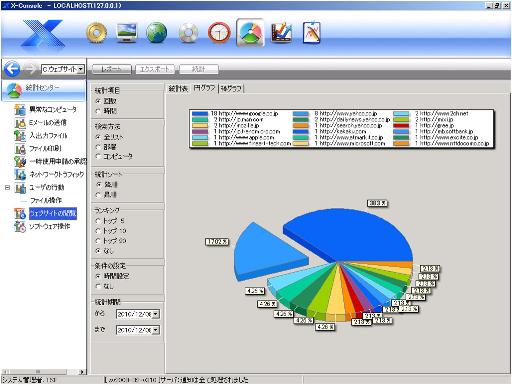512x385 pixels.
Task: Collapse the ユーザの行動 tree node
Action: 7,188
